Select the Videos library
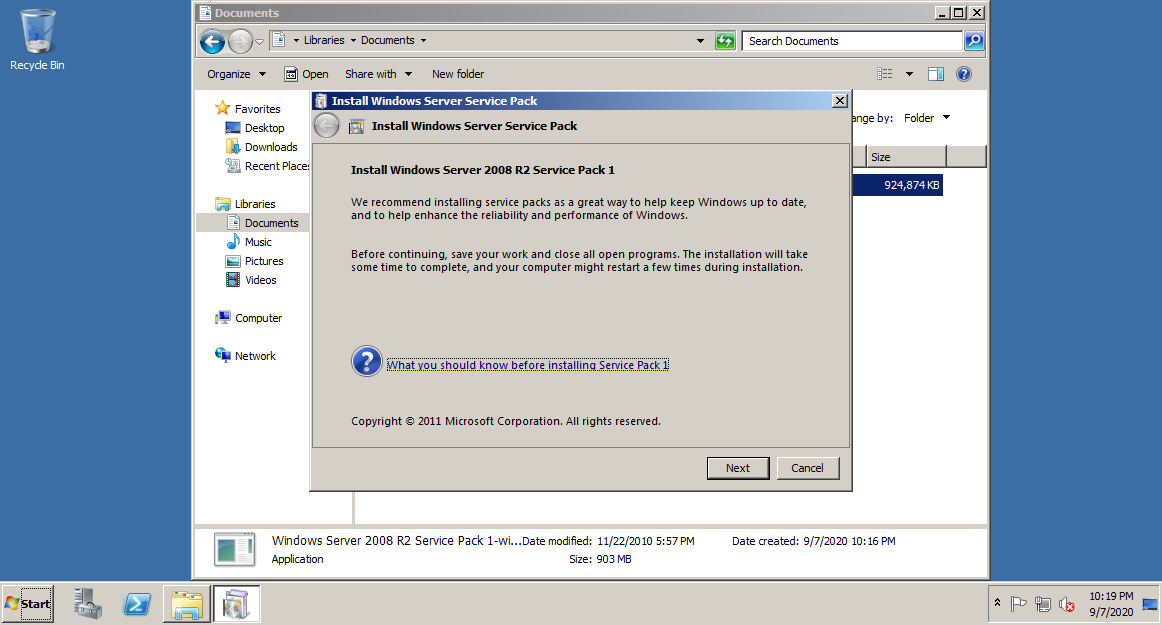Image resolution: width=1162 pixels, height=625 pixels. [x=261, y=280]
